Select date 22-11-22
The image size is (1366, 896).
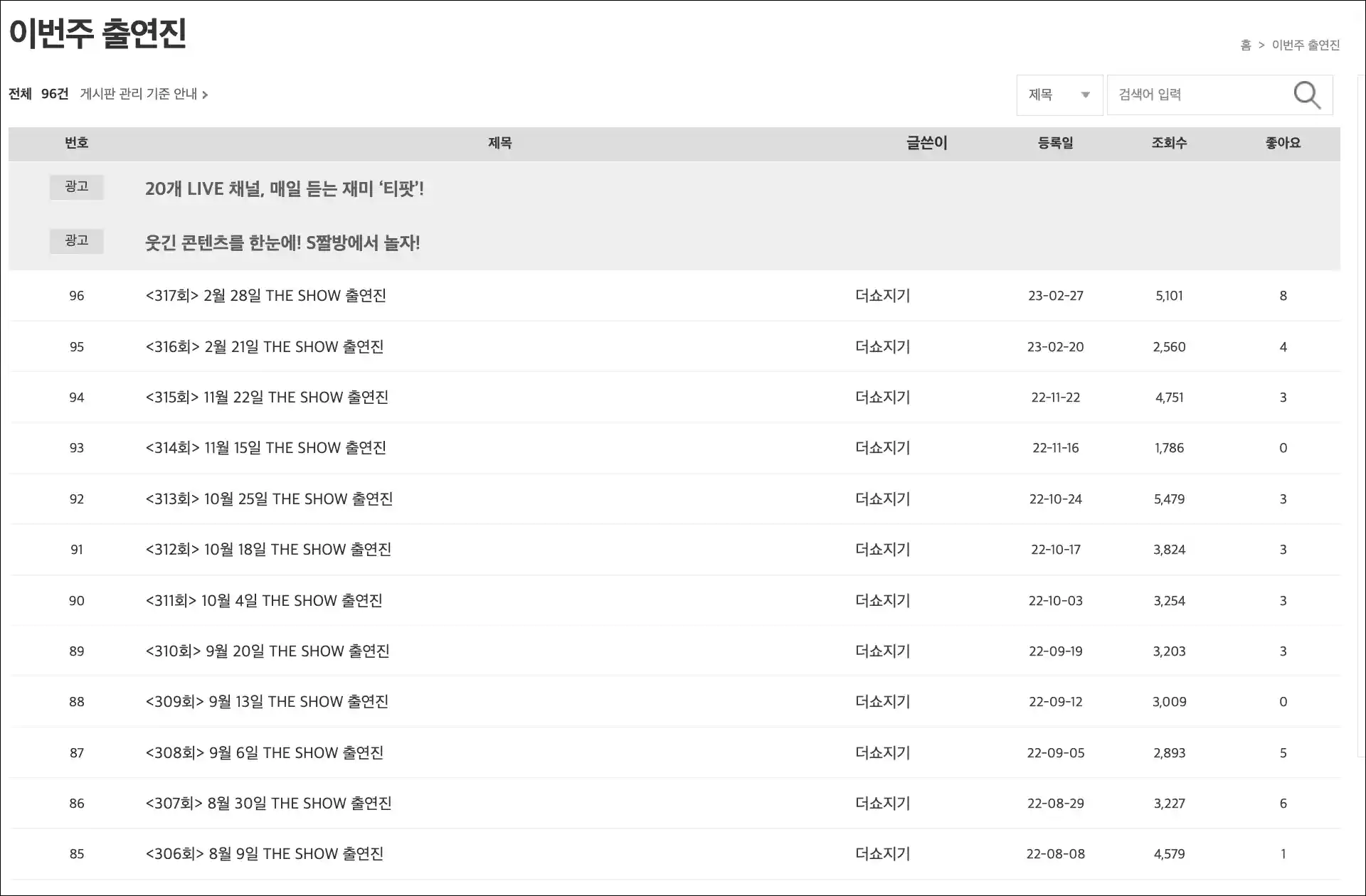click(1055, 397)
